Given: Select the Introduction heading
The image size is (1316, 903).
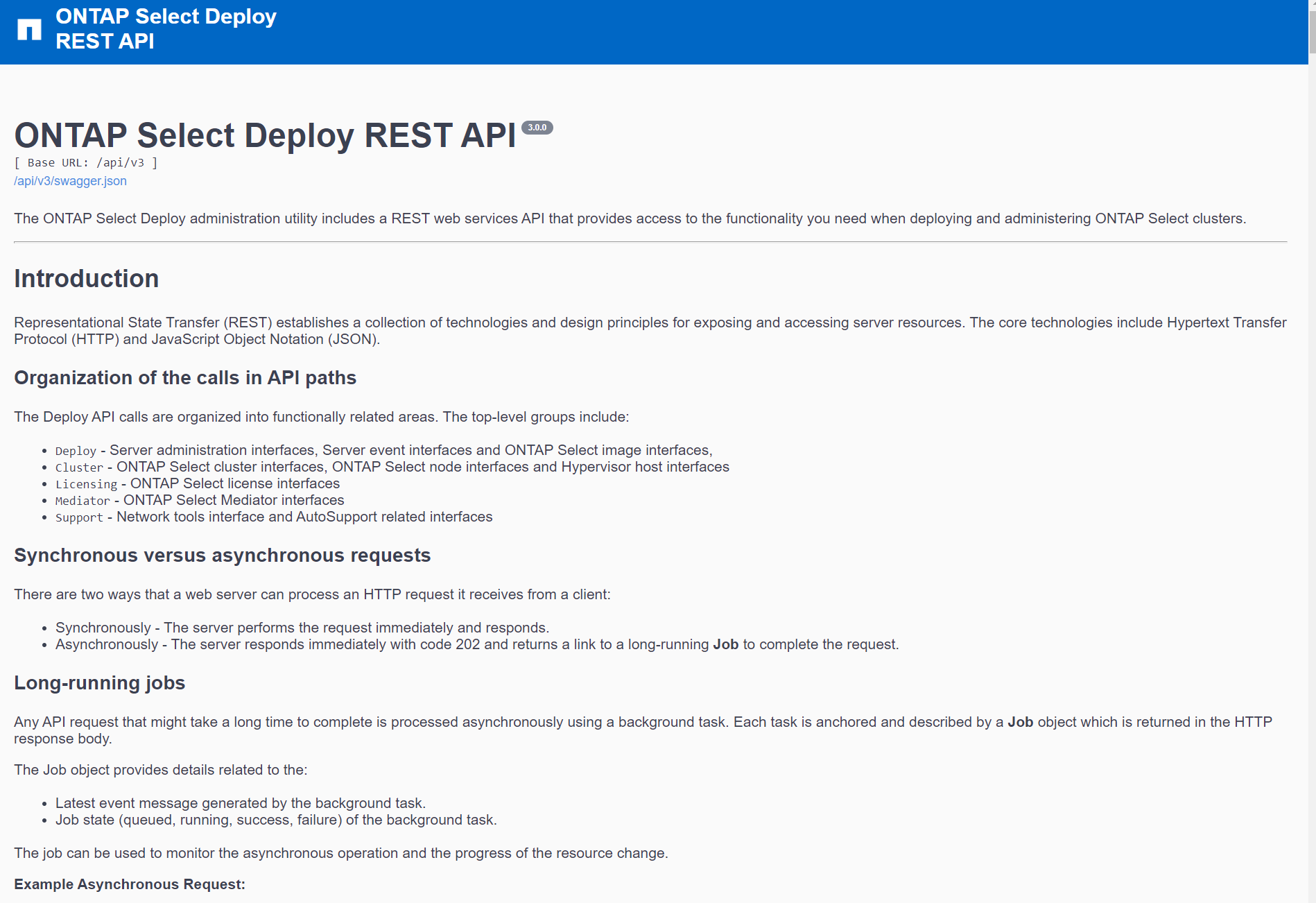Looking at the screenshot, I should click(x=86, y=279).
